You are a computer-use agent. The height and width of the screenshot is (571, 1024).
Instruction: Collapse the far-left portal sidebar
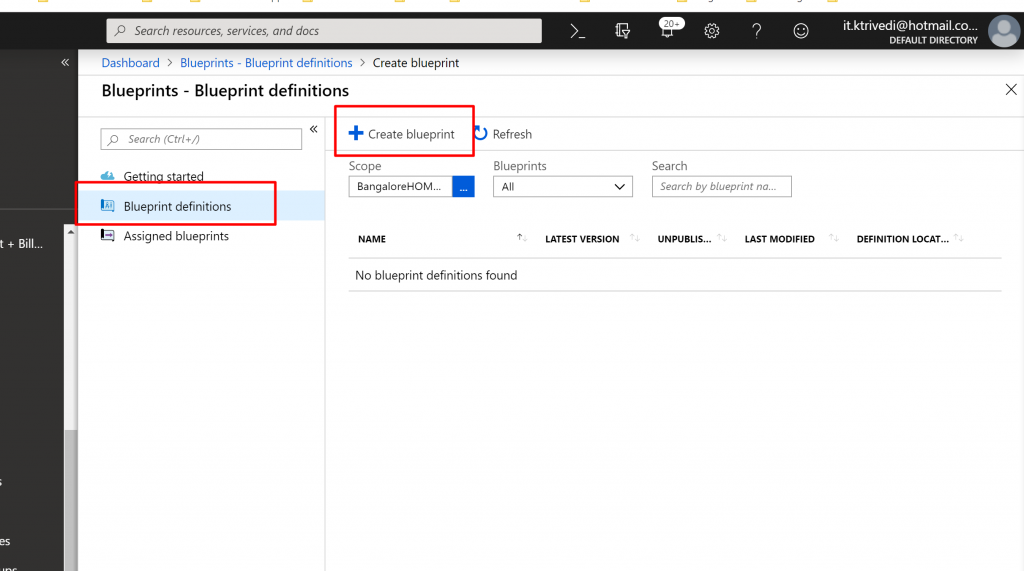click(x=65, y=62)
